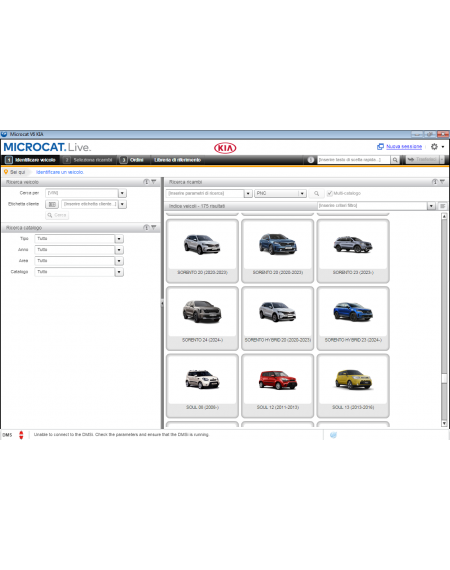Click the Ricerca catalogo panel filter icon

pos(154,227)
